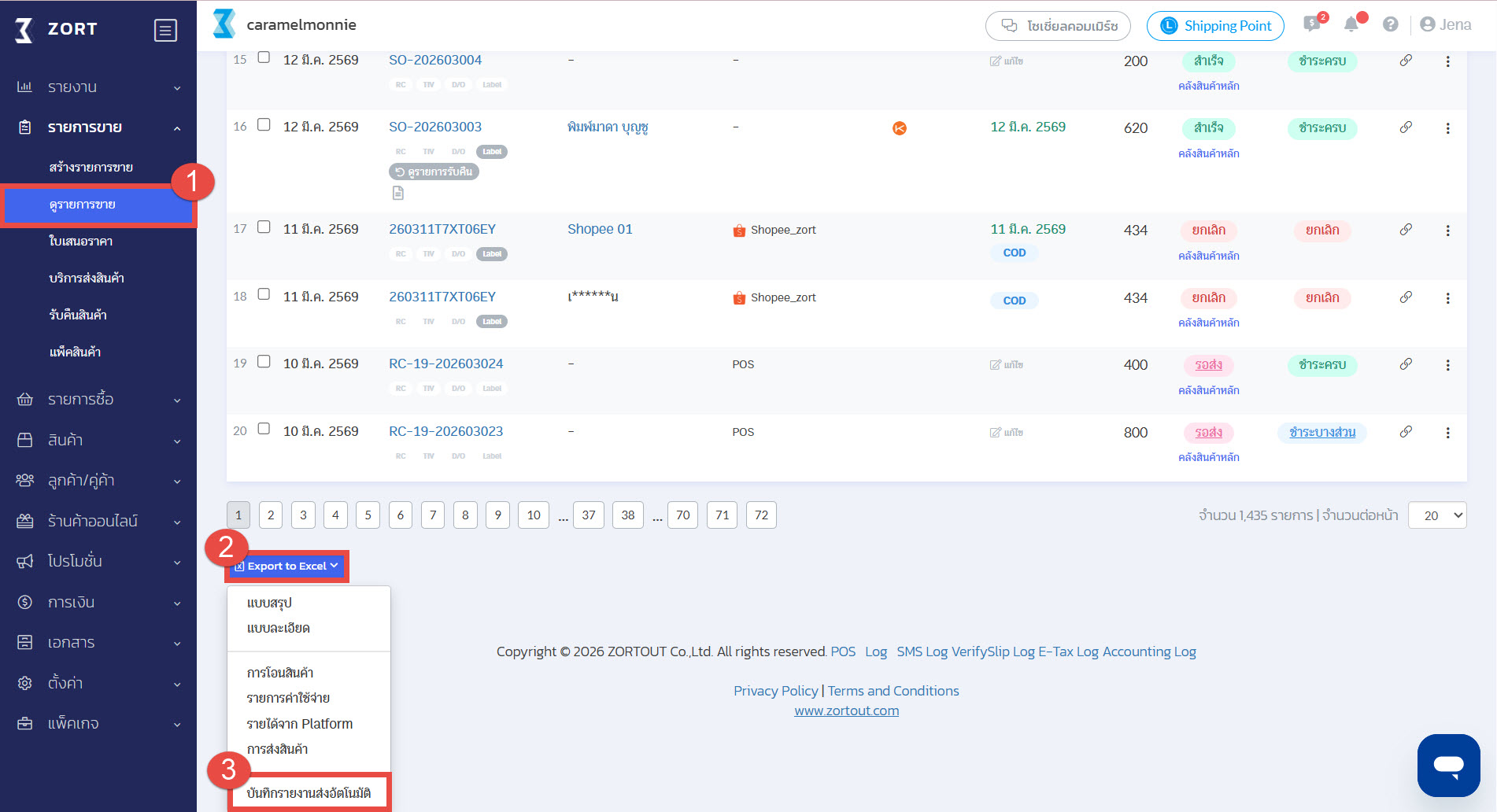1497x812 pixels.
Task: Expand the รายการซื้อ sidebar section
Action: pyautogui.click(x=98, y=400)
